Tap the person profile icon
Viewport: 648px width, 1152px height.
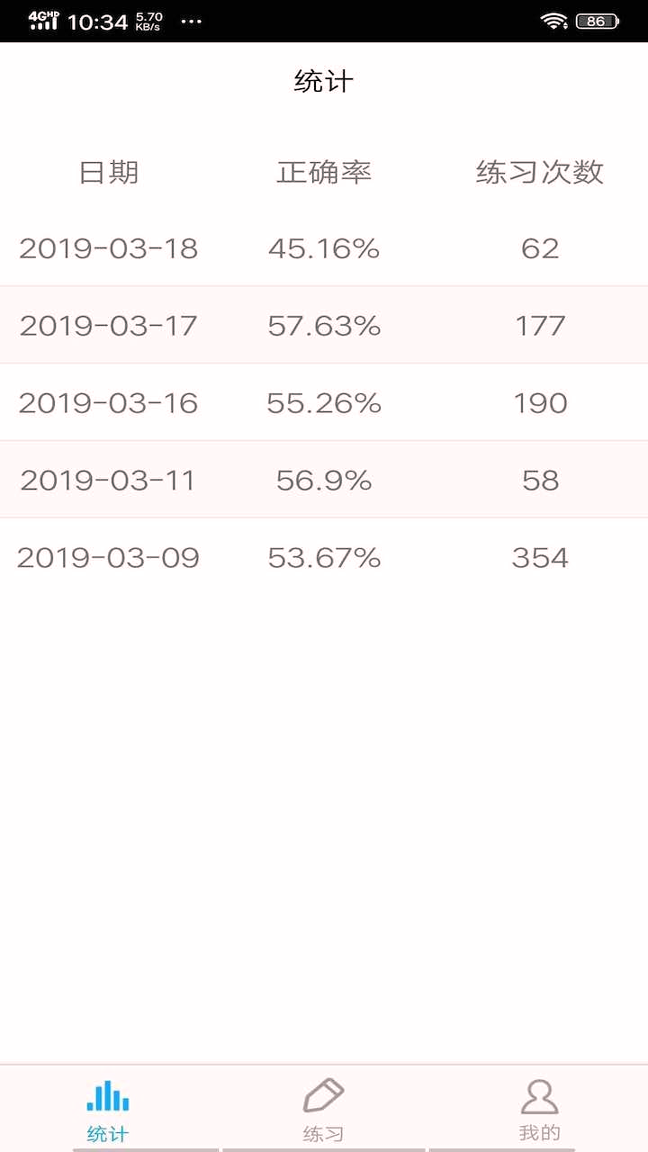coord(539,1096)
